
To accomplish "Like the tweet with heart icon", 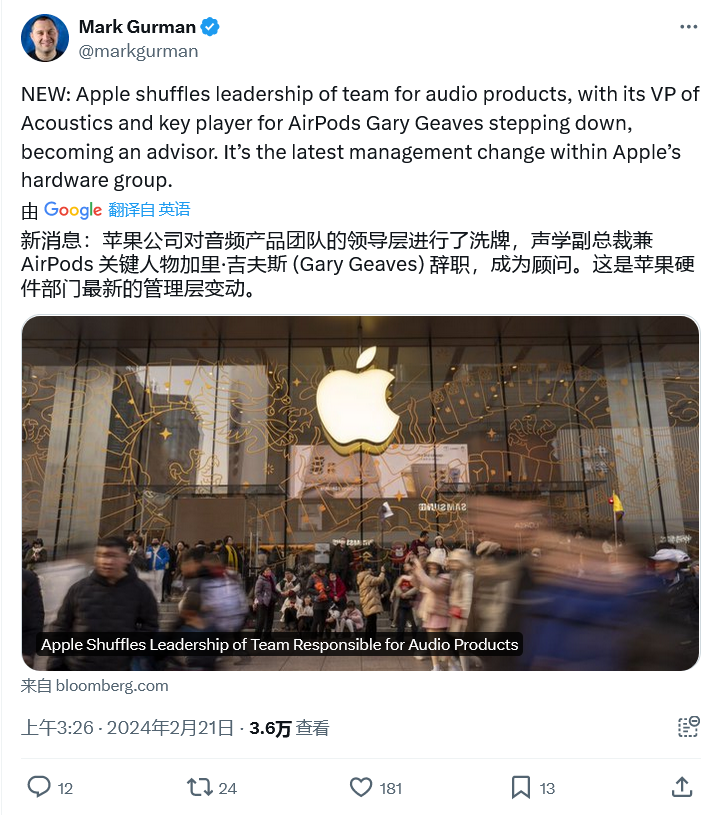I will coord(361,787).
